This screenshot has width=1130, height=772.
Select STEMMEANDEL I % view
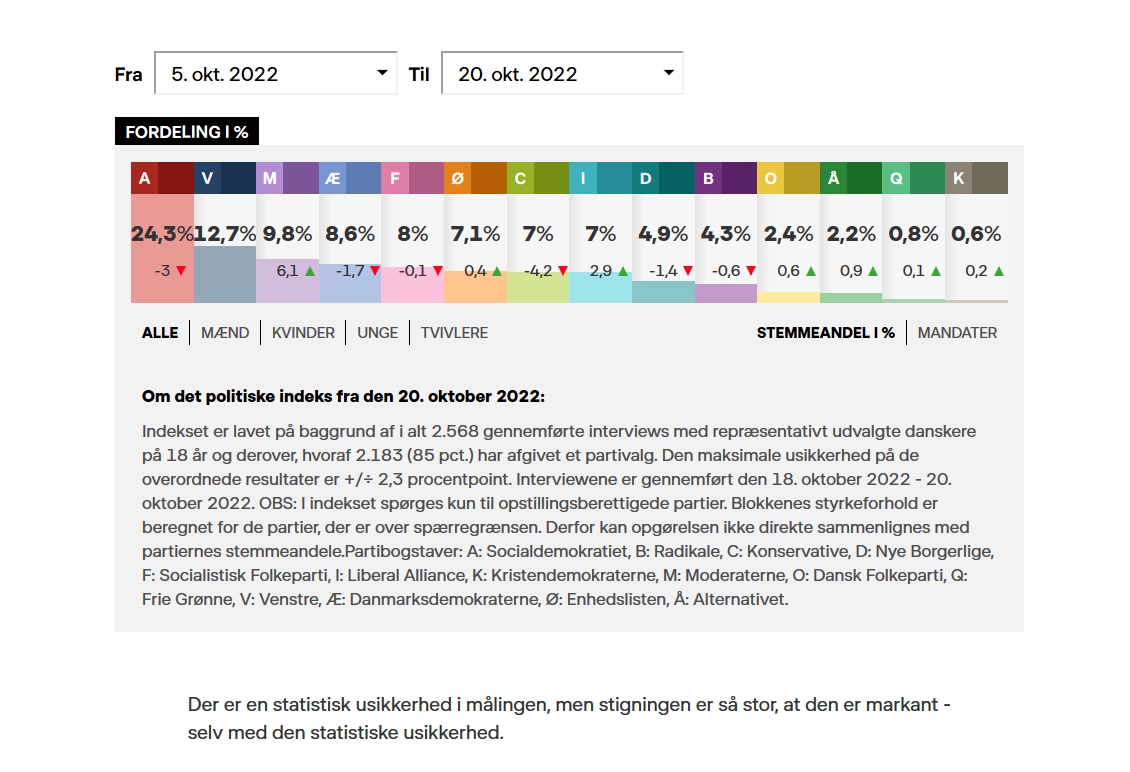point(826,333)
